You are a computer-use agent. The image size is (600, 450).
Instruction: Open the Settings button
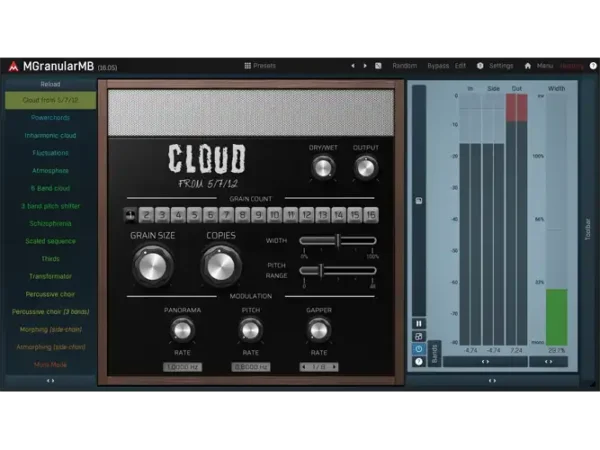tap(501, 66)
